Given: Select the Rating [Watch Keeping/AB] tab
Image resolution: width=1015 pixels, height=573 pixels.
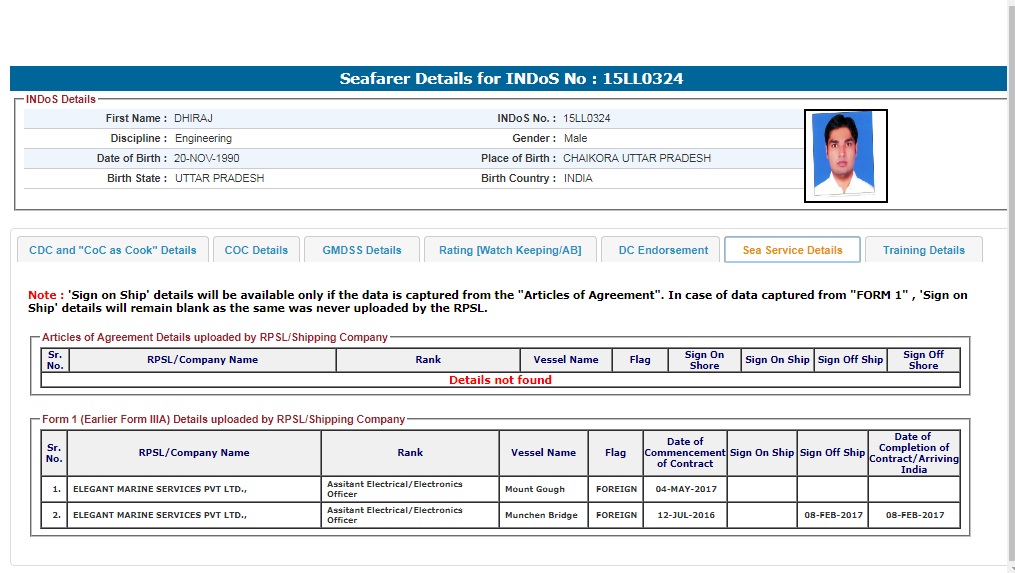Looking at the screenshot, I should point(510,250).
